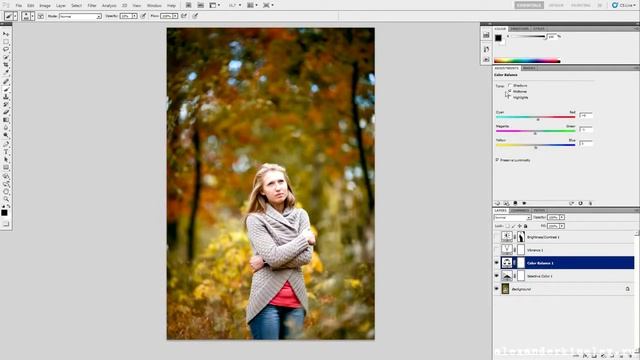This screenshot has width=640, height=360.
Task: Open the CS Live button
Action: pos(624,5)
